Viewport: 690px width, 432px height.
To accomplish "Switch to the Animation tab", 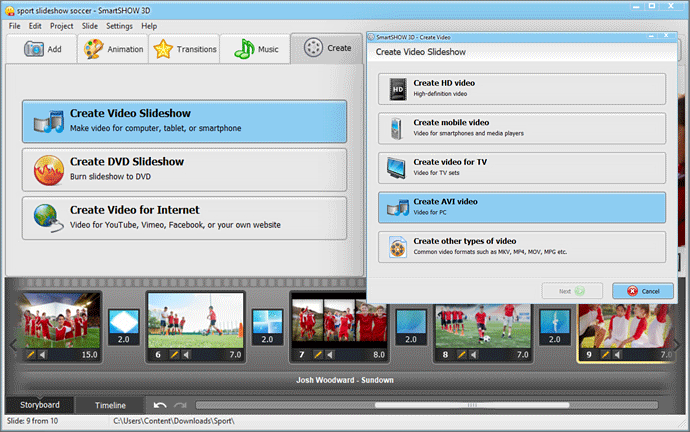I will point(114,49).
